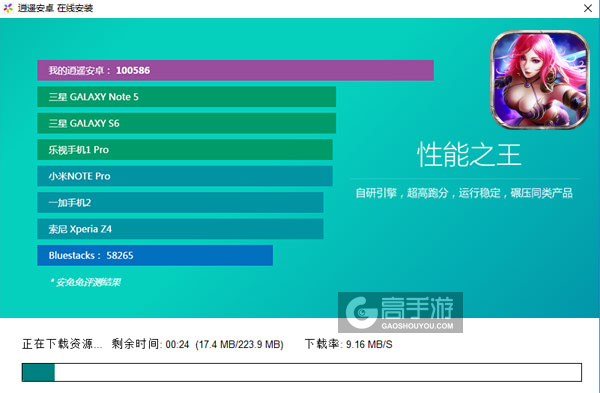Click the 正在下载资源 status text
The image size is (600, 393).
tap(62, 344)
